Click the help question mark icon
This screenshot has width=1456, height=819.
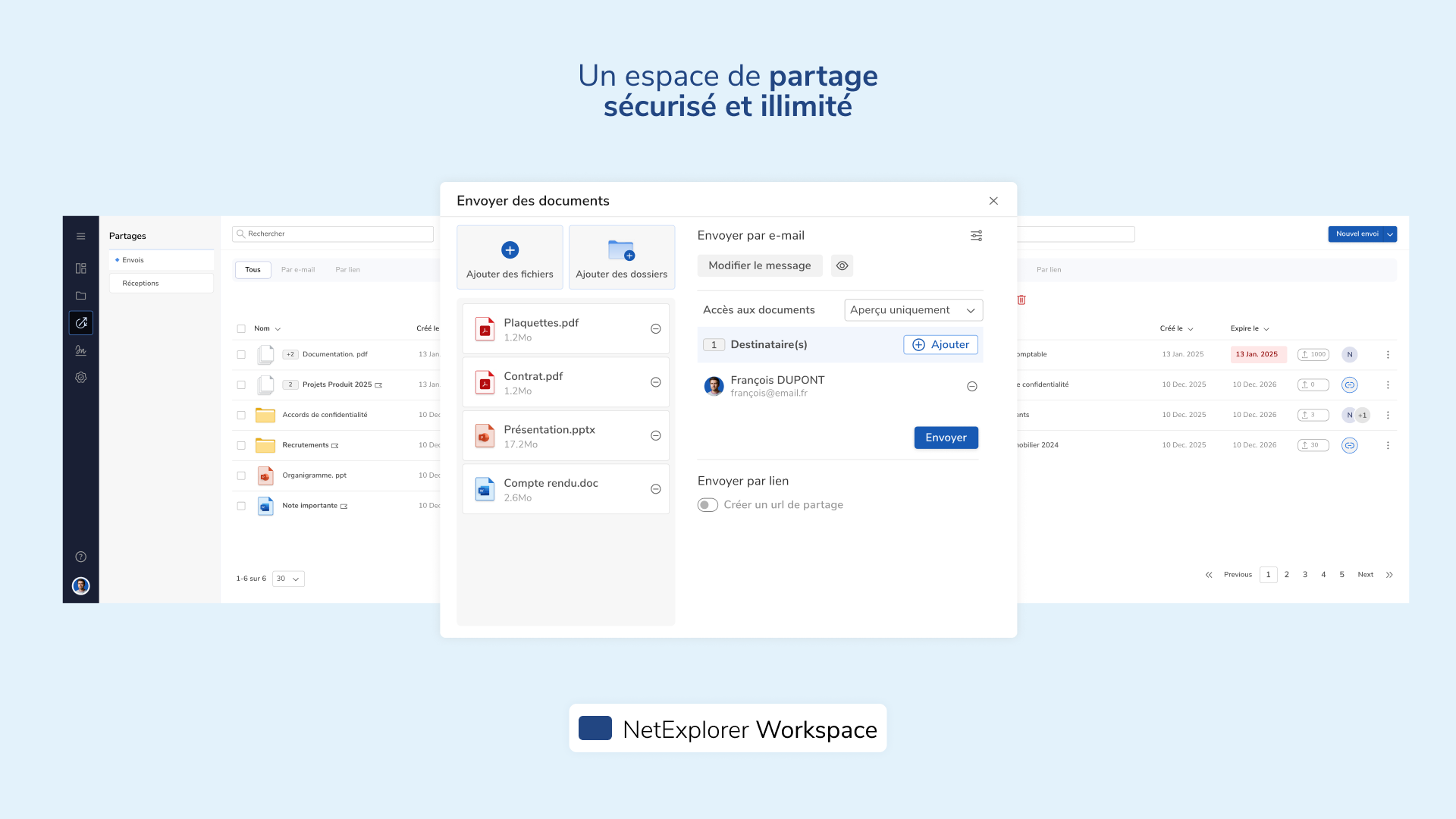(x=80, y=556)
